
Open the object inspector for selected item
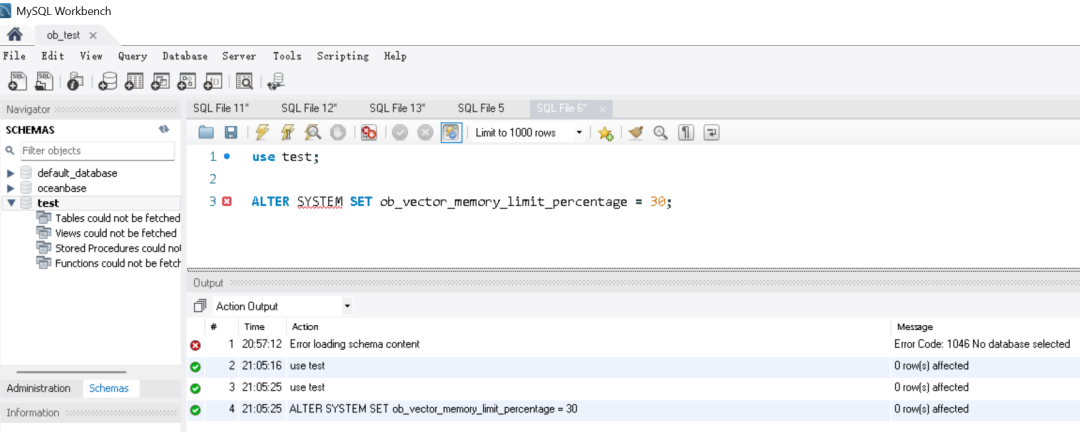click(x=76, y=81)
